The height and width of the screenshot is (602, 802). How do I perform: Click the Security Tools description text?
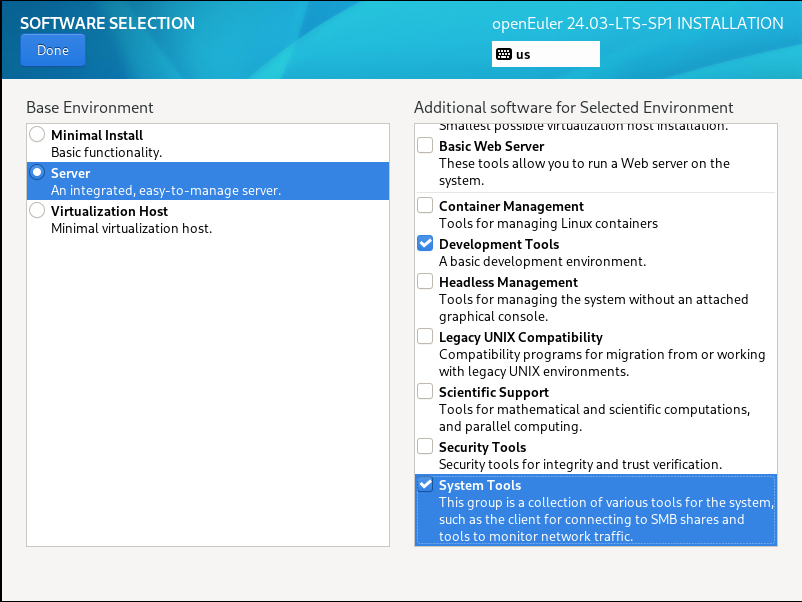pyautogui.click(x=580, y=464)
